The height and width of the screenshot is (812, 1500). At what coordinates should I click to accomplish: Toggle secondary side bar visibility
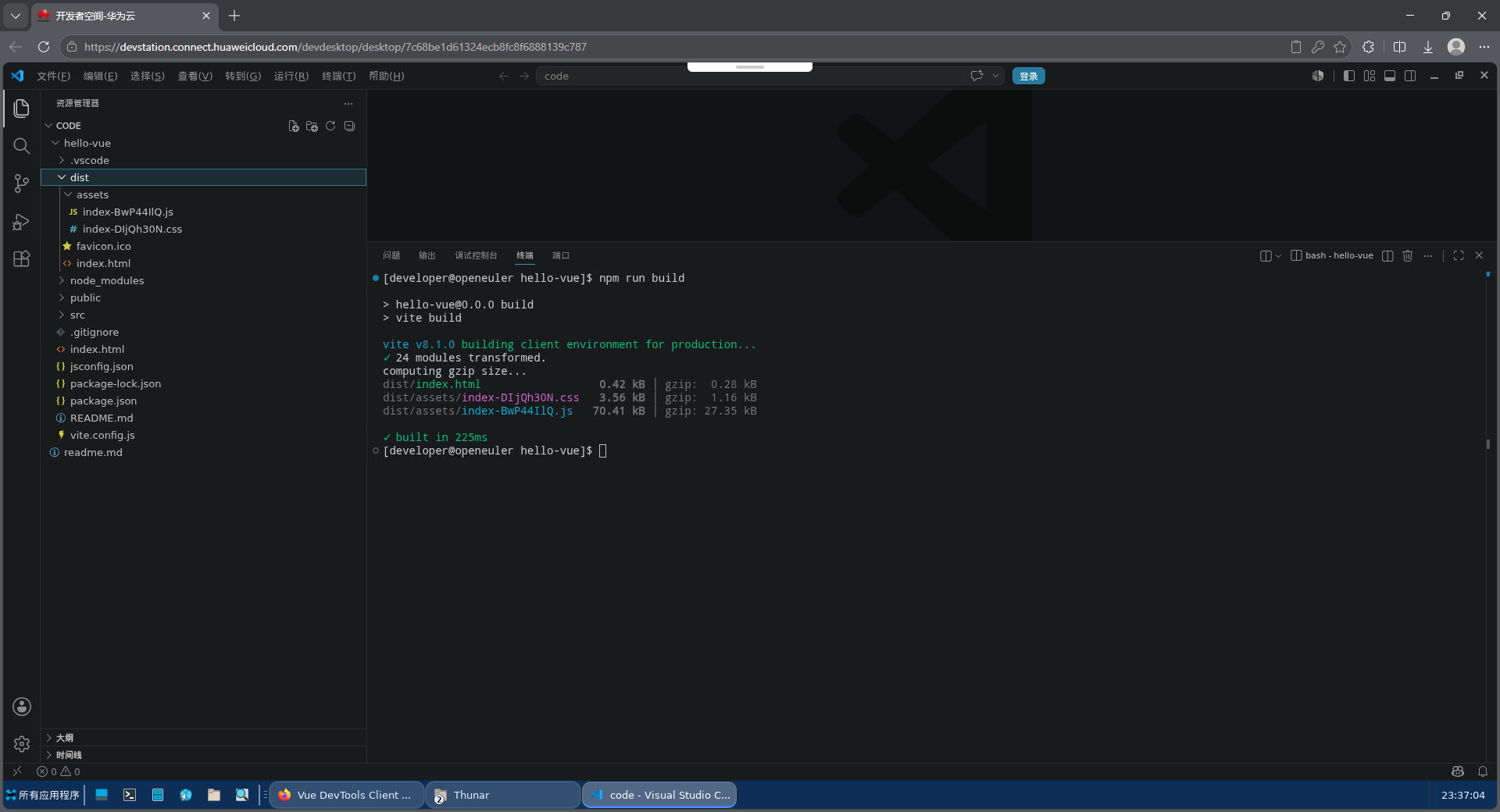1410,76
